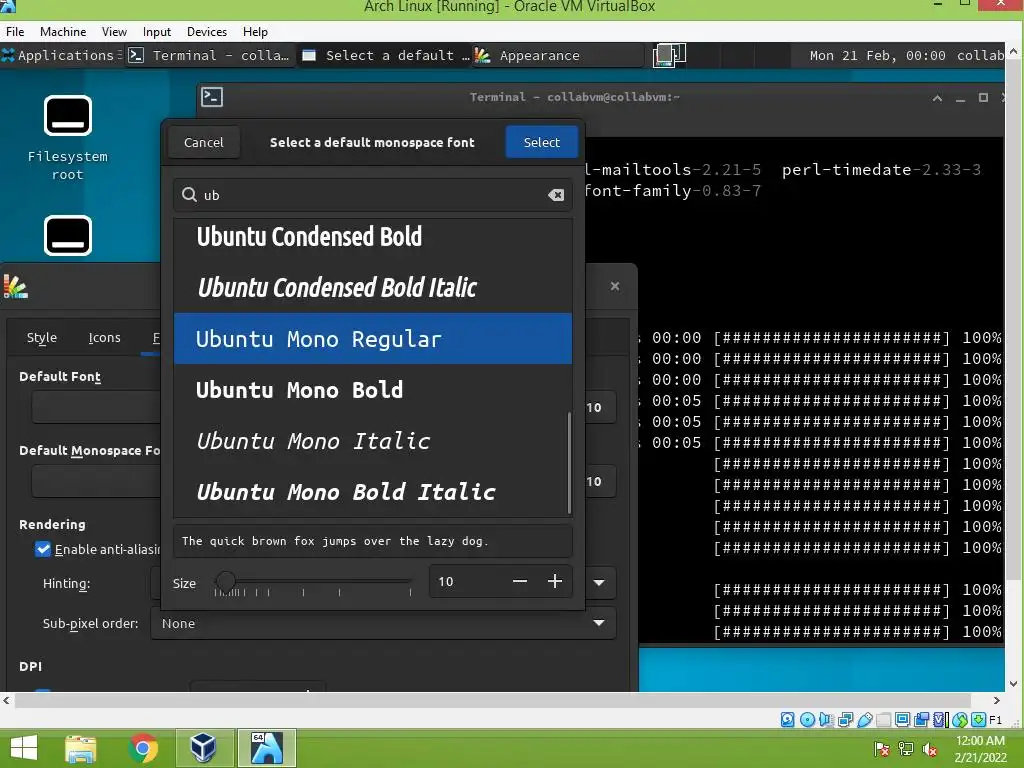Open Action Center flag icon in tray
The height and width of the screenshot is (768, 1024).
pos(882,749)
